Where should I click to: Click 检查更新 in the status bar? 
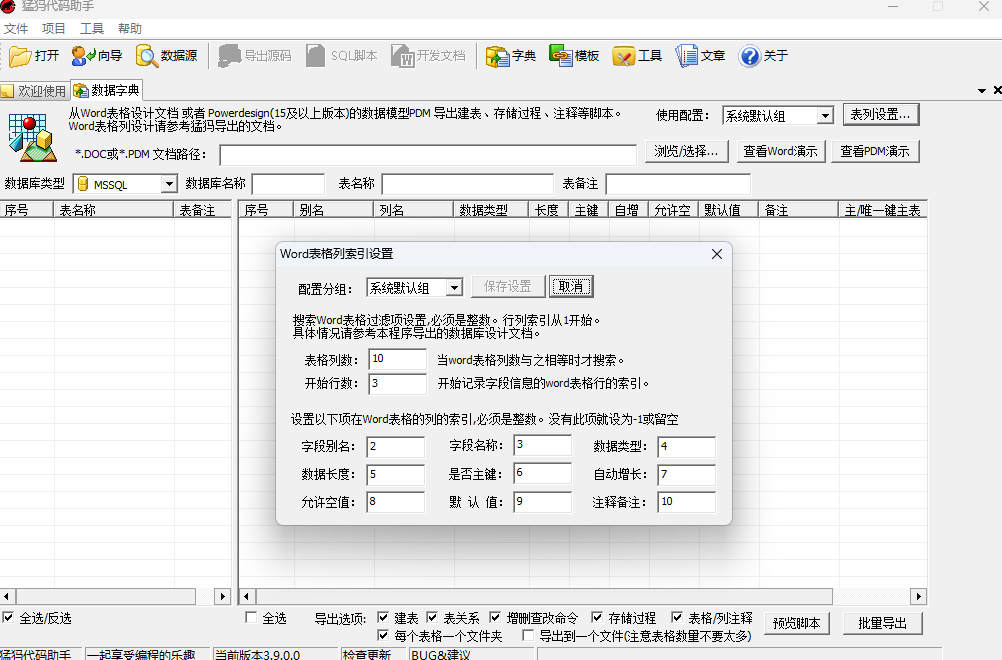coord(367,654)
